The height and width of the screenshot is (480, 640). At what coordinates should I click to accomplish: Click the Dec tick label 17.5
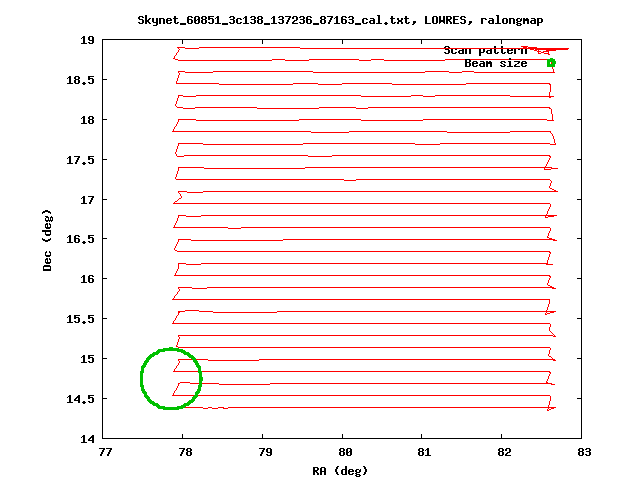pos(80,160)
